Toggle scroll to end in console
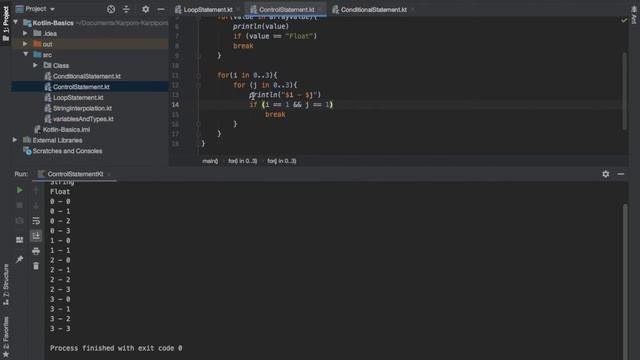640x360 pixels. (36, 236)
